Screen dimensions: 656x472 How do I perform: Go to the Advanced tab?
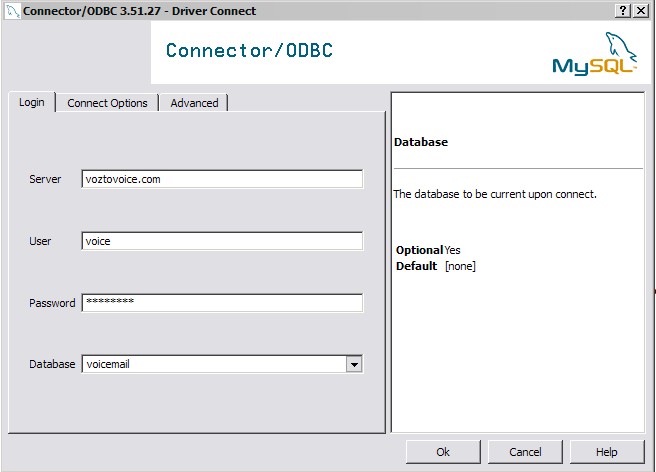coord(194,103)
